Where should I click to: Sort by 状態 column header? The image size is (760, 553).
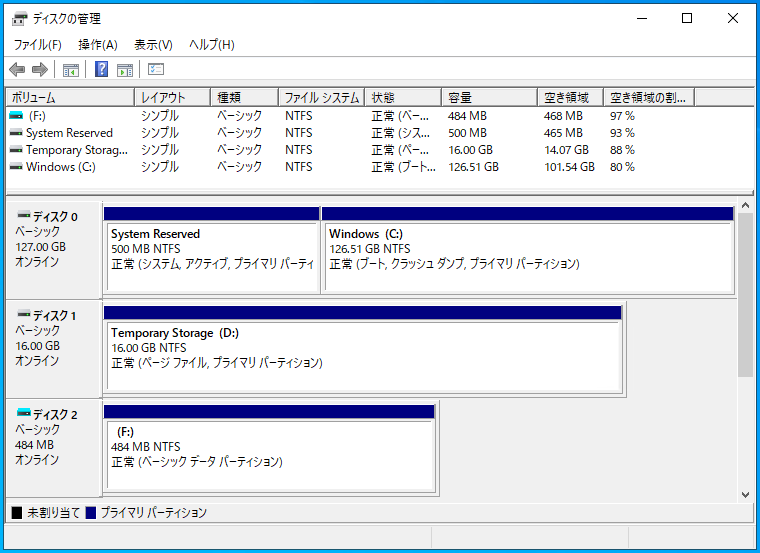(x=403, y=97)
